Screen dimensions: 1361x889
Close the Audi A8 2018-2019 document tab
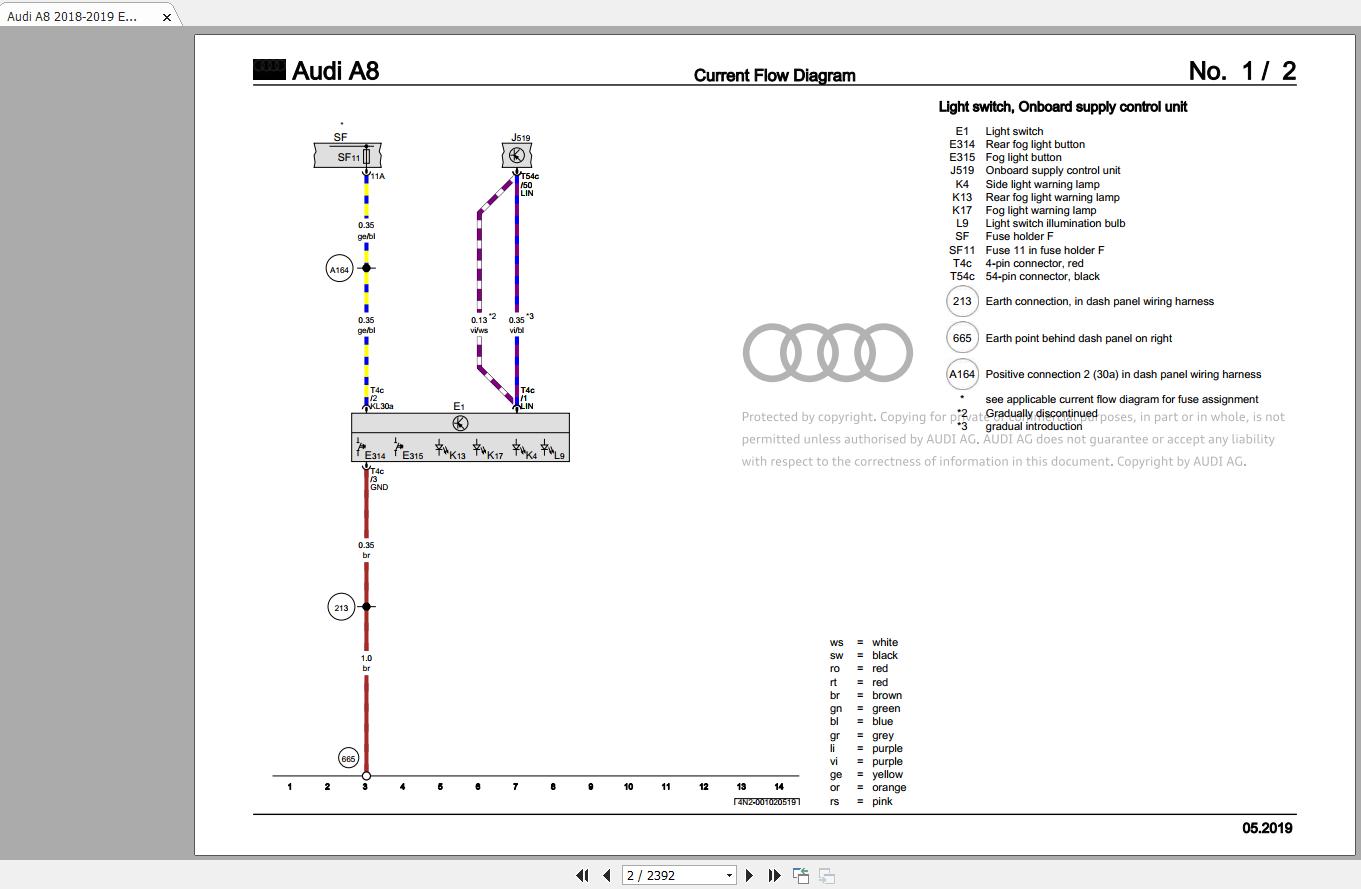[167, 17]
